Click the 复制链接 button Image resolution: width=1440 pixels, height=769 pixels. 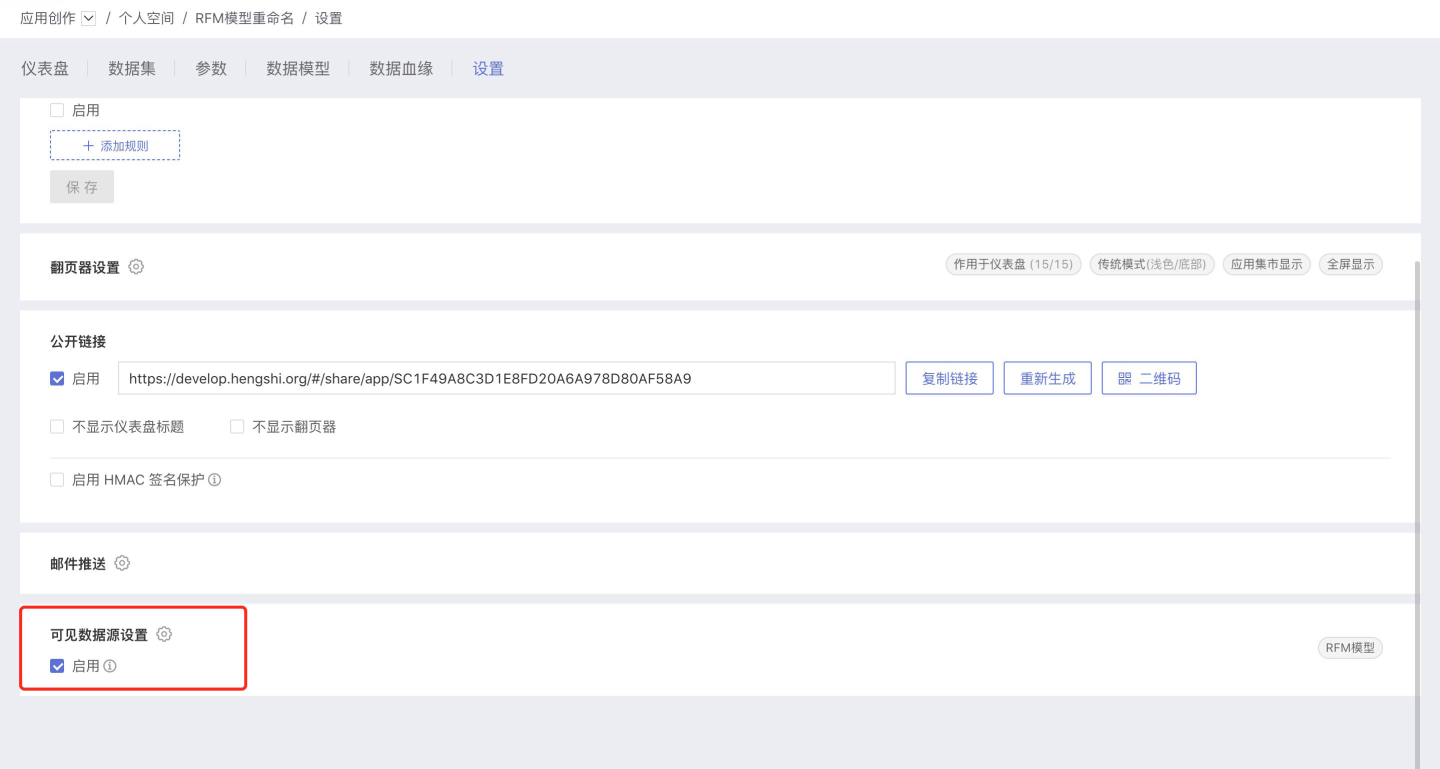tap(949, 379)
